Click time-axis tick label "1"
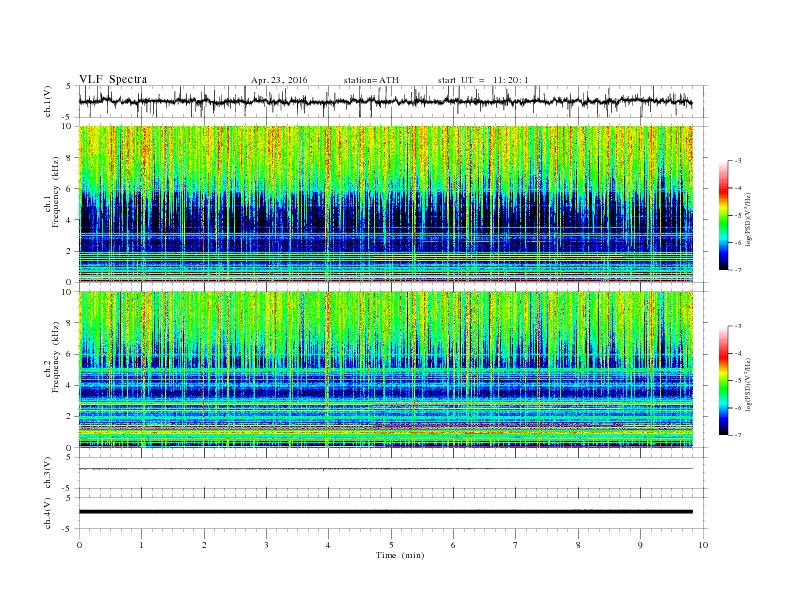The image size is (792, 612). (141, 545)
